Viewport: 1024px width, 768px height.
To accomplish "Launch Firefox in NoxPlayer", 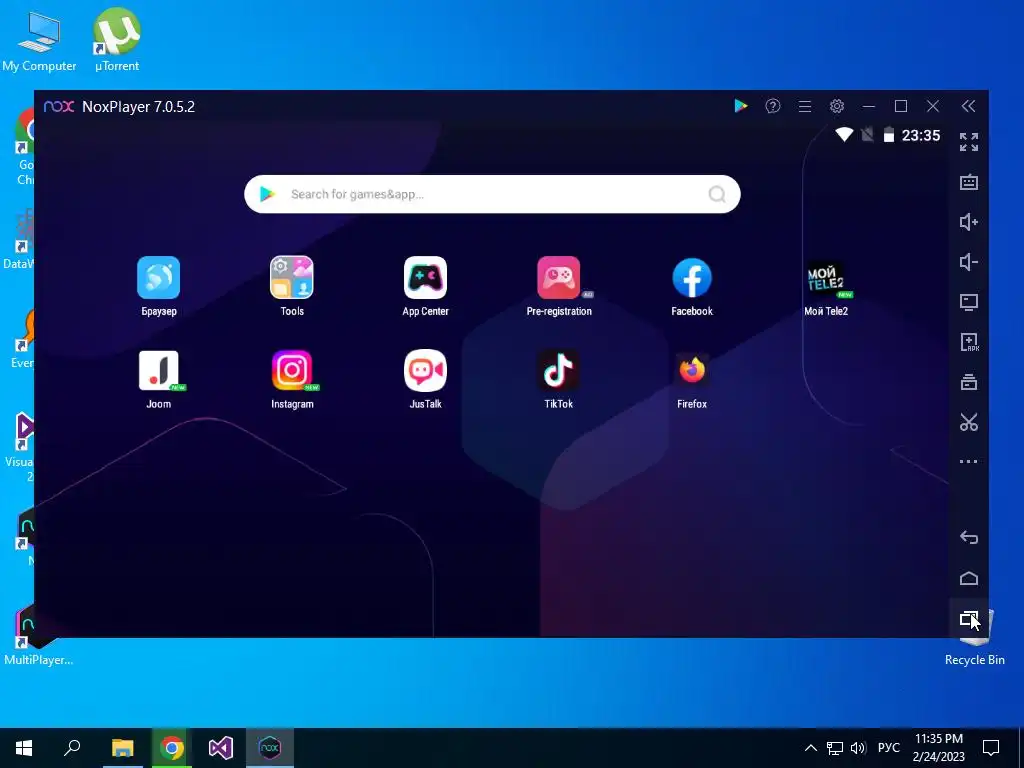I will 692,371.
